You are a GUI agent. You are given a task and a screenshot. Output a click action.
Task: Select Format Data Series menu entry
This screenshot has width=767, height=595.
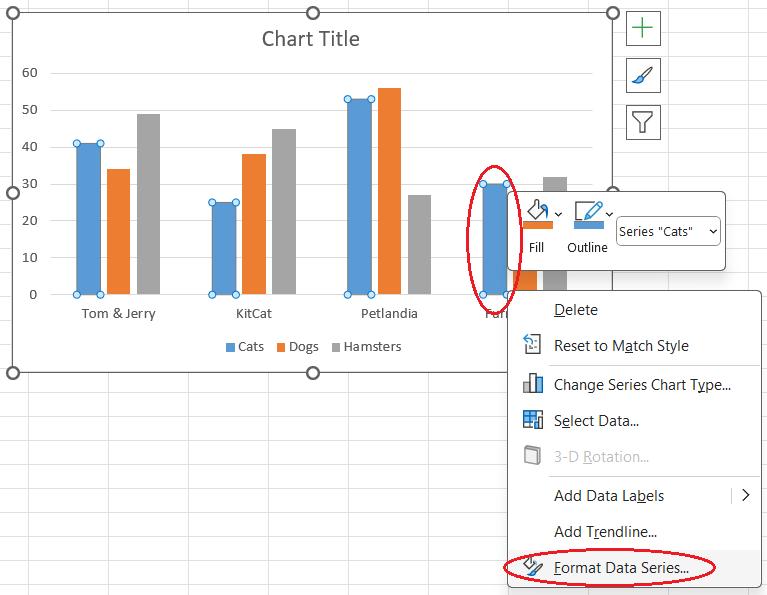tap(620, 567)
